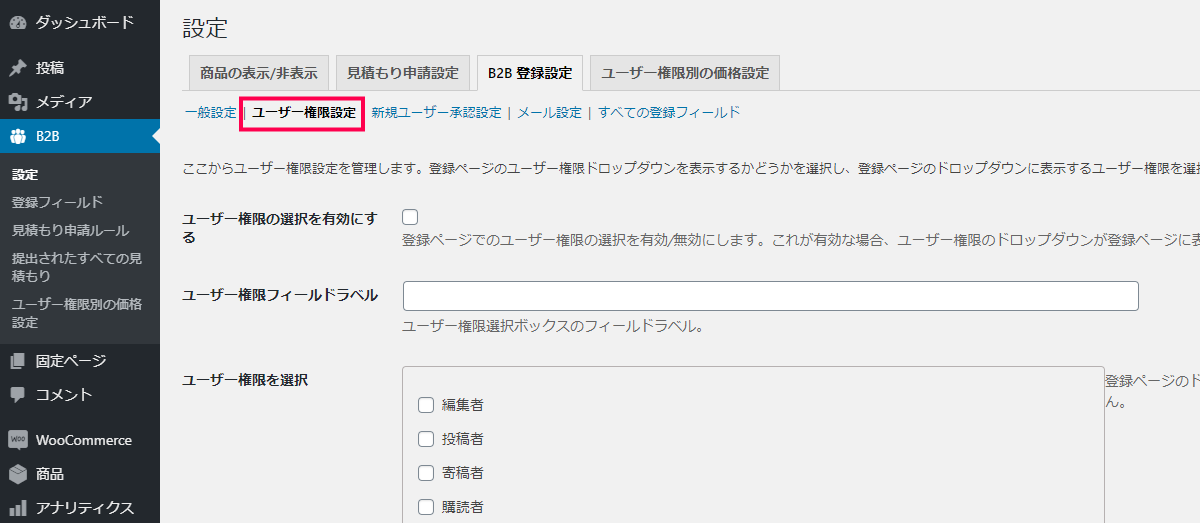Viewport: 1200px width, 523px height.
Task: Select ユーザー権限別の価格設定 submenu item in sidebar
Action: click(x=77, y=313)
